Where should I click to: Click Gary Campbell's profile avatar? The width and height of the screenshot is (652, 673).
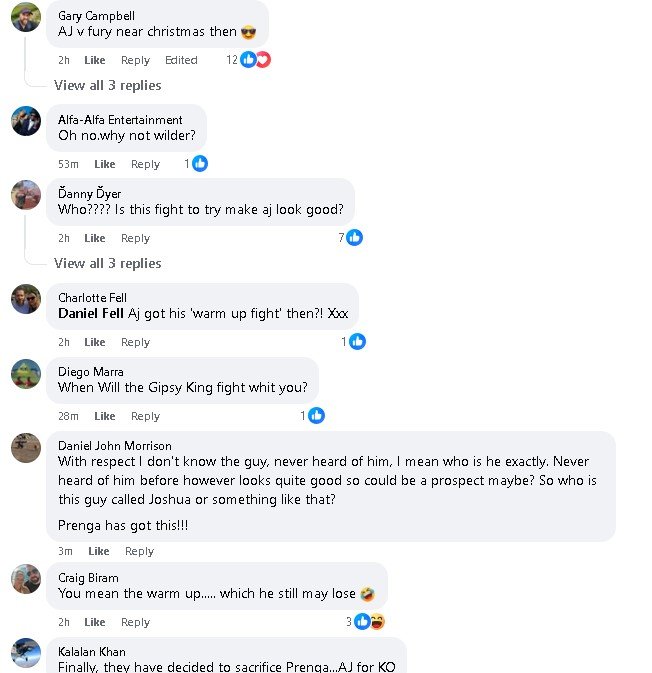coord(26,17)
